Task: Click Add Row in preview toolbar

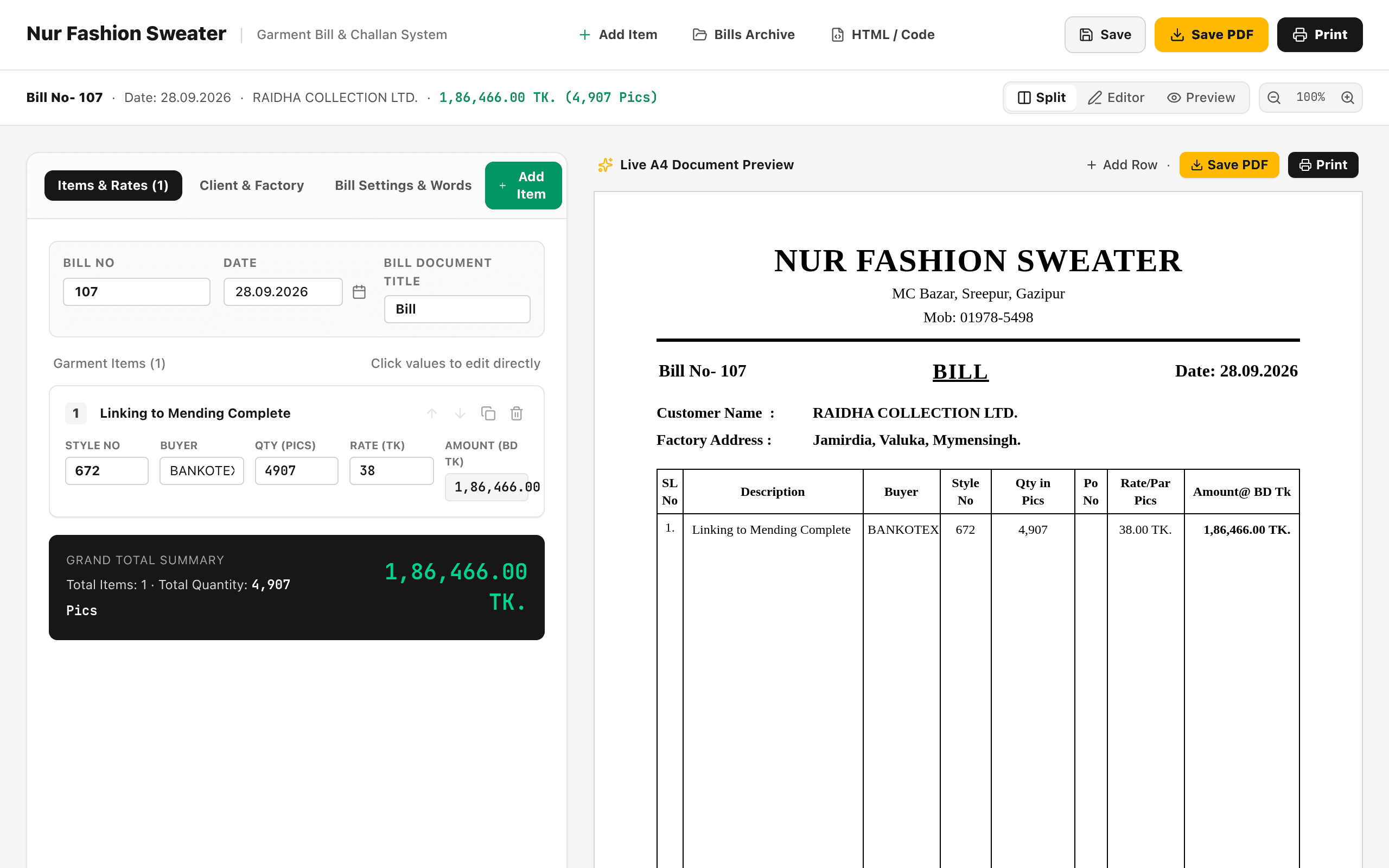Action: [x=1122, y=165]
